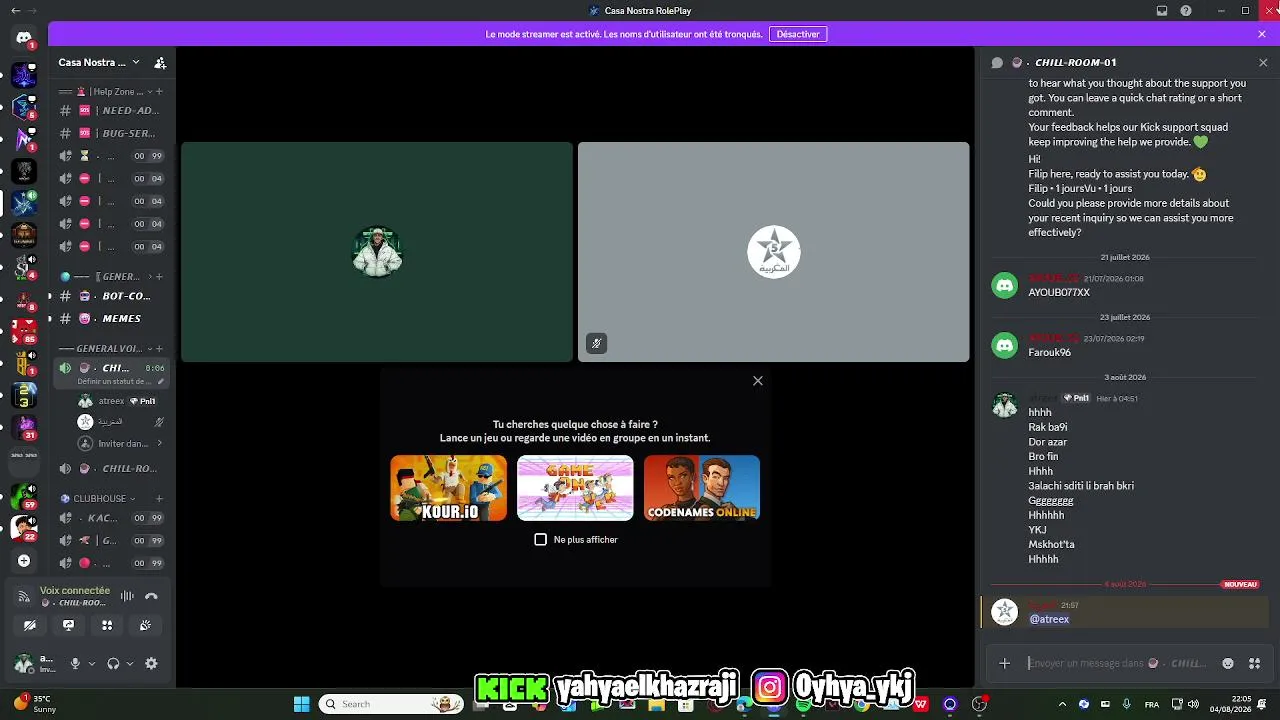Toggle camera on in voice panel

tap(30, 625)
